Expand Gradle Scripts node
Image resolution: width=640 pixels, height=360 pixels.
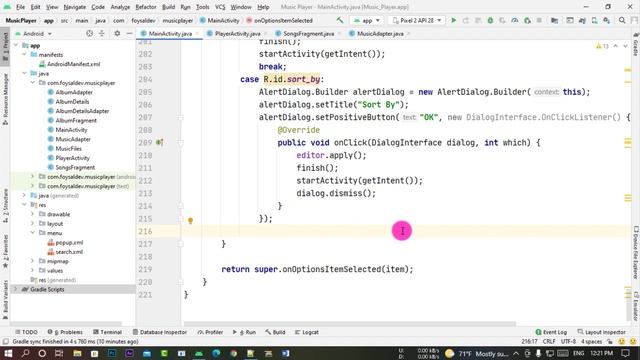16,289
